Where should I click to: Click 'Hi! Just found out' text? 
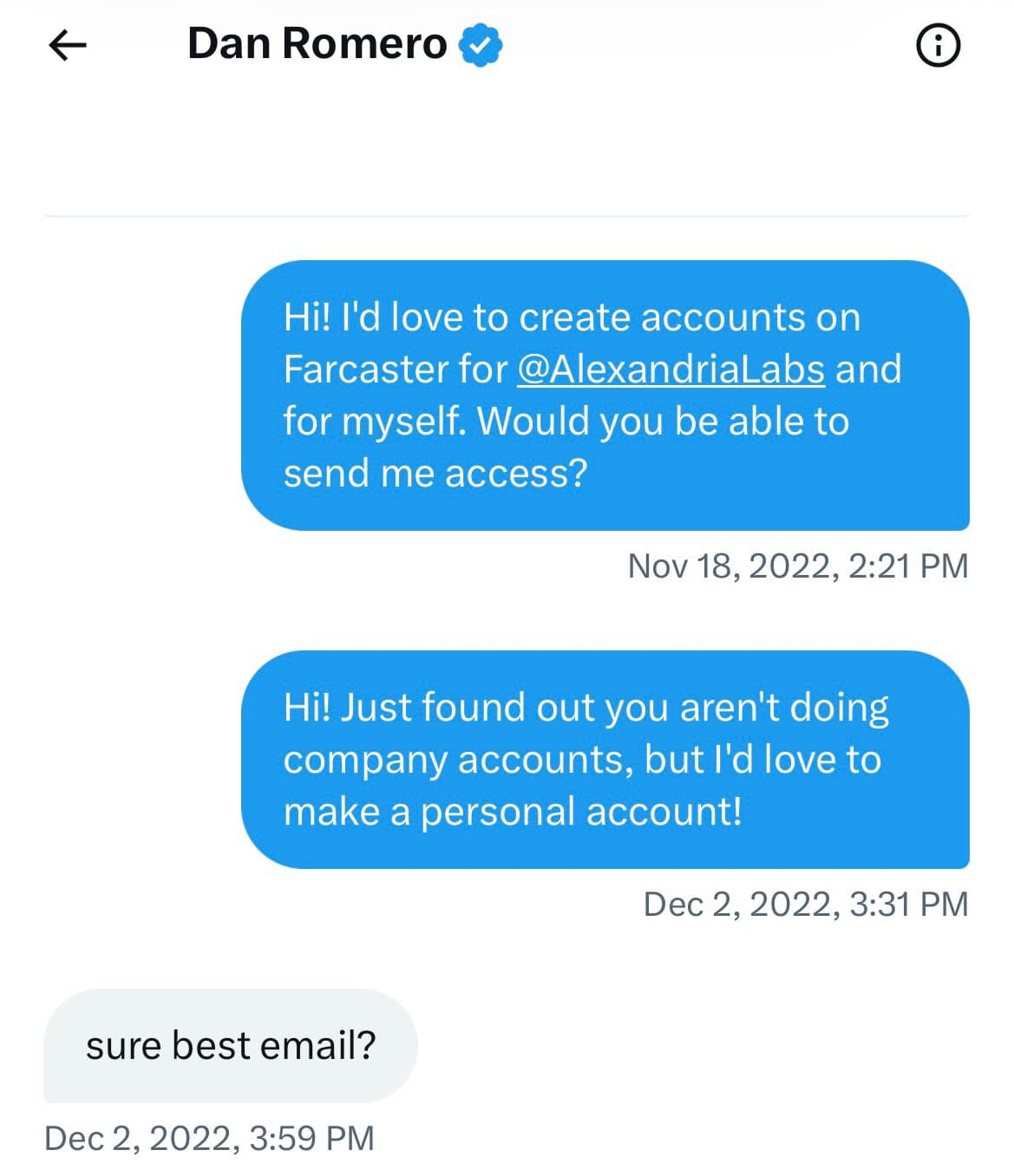pos(434,708)
